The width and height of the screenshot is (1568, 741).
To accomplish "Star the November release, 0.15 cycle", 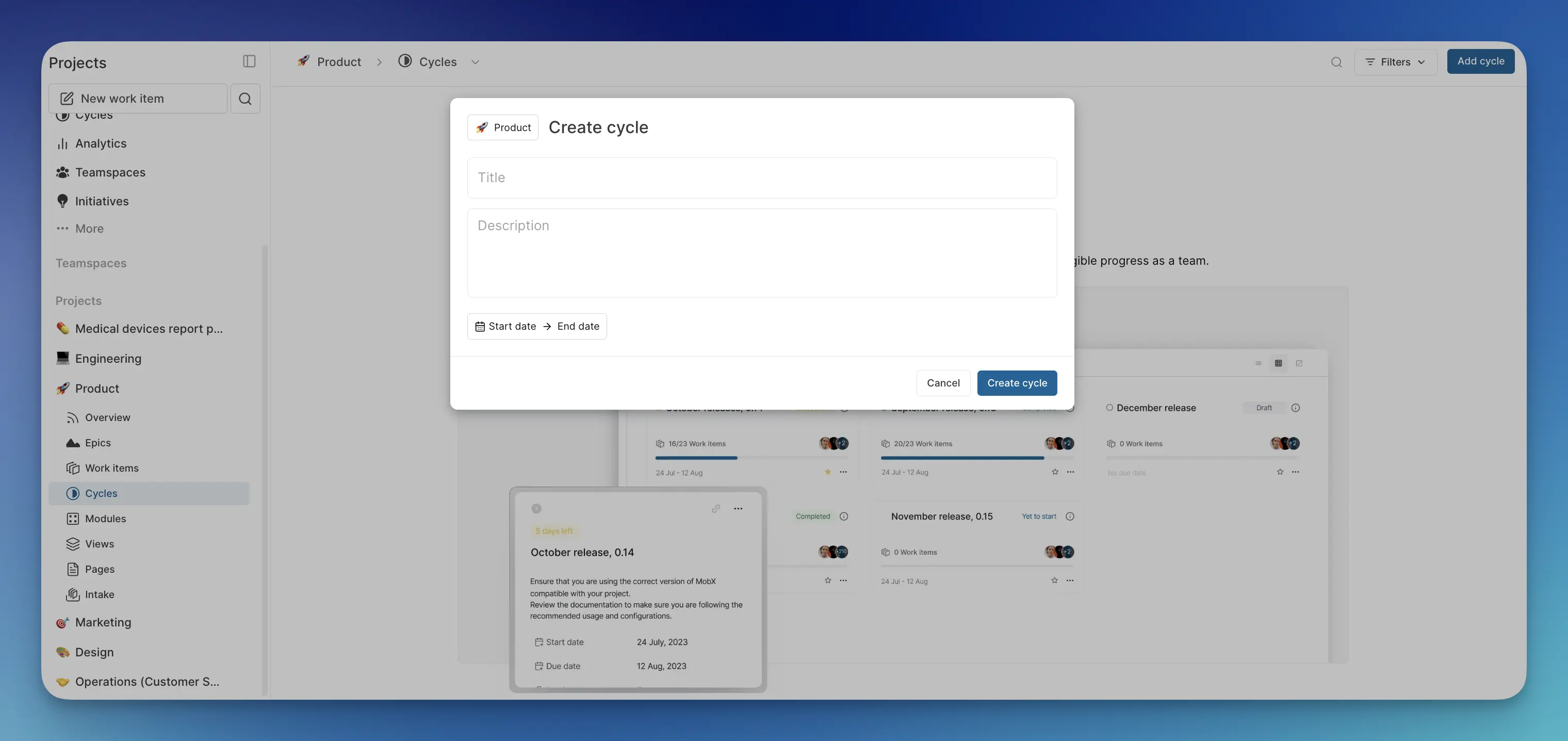I will point(1054,580).
